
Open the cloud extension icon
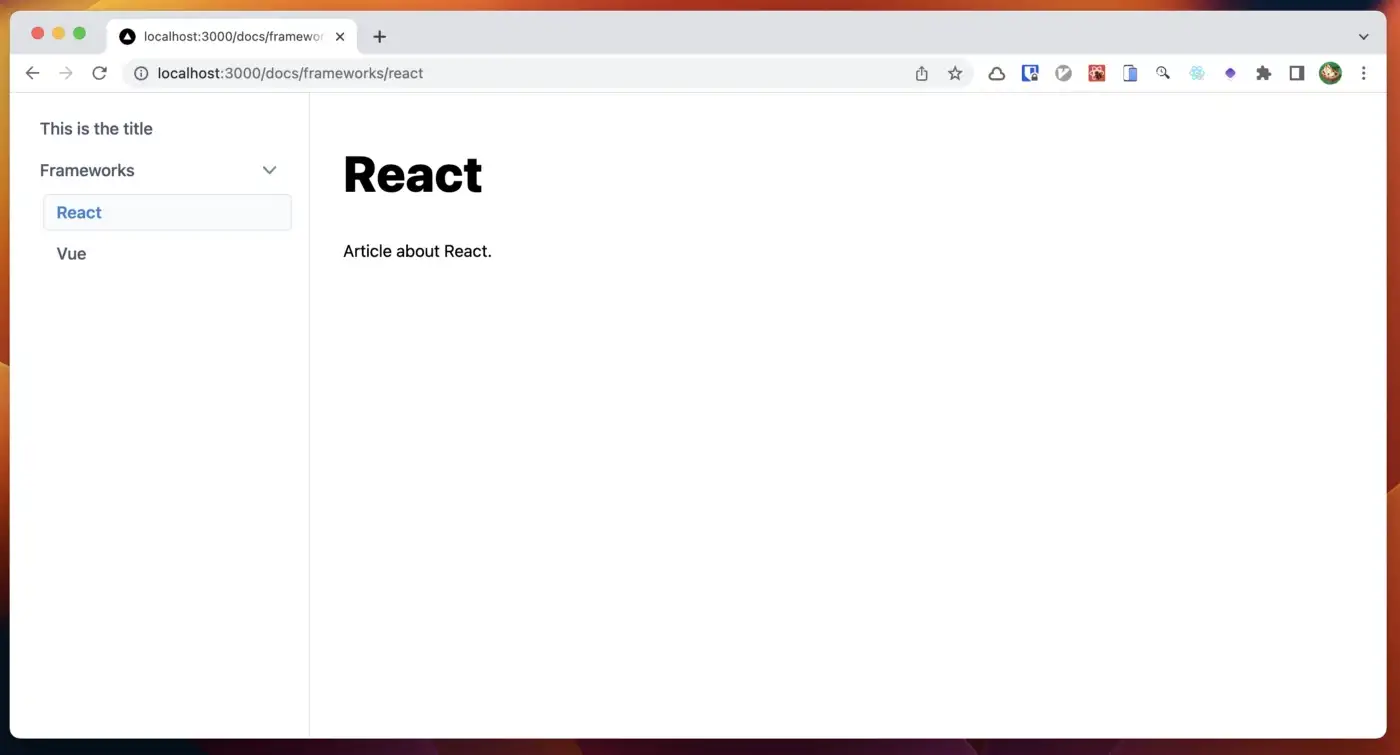pyautogui.click(x=997, y=73)
